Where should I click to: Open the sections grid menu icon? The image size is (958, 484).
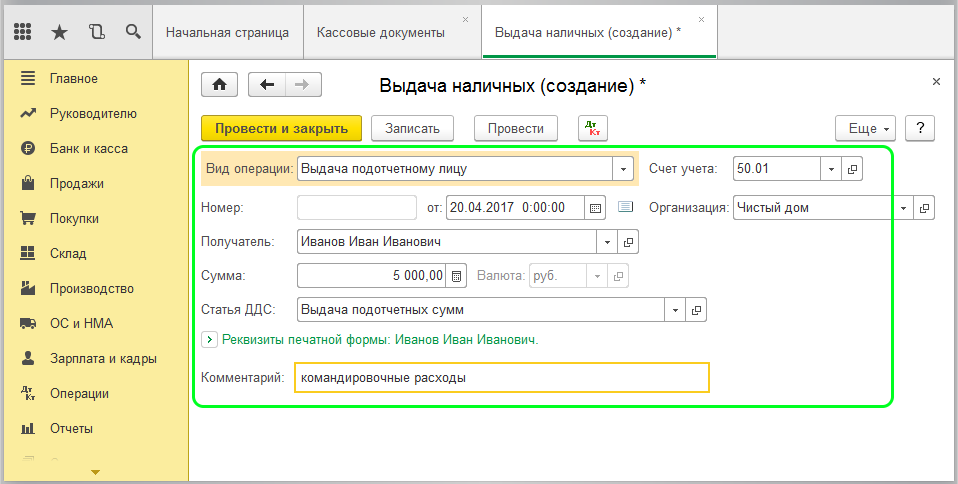click(x=23, y=32)
